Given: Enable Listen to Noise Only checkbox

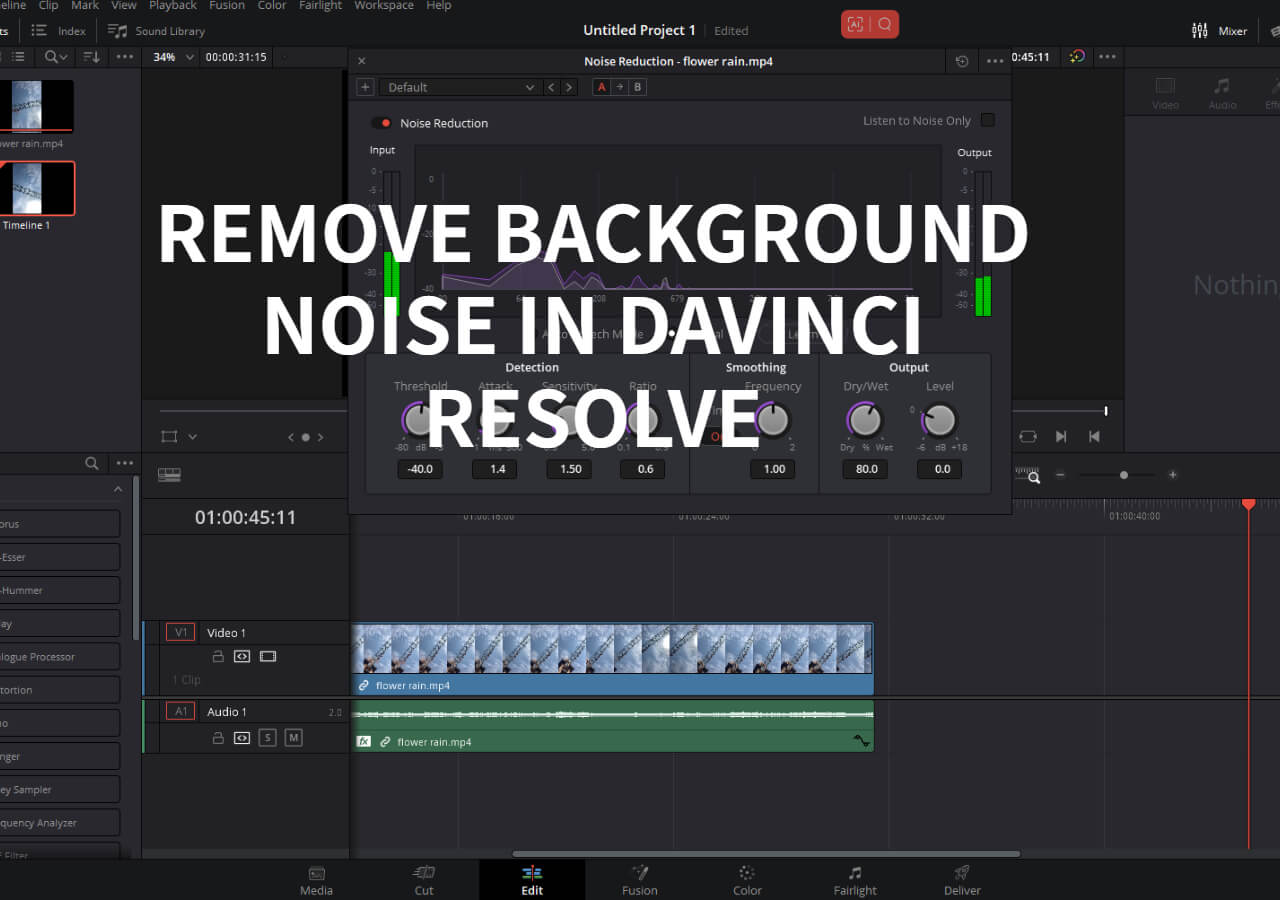Looking at the screenshot, I should (x=987, y=121).
